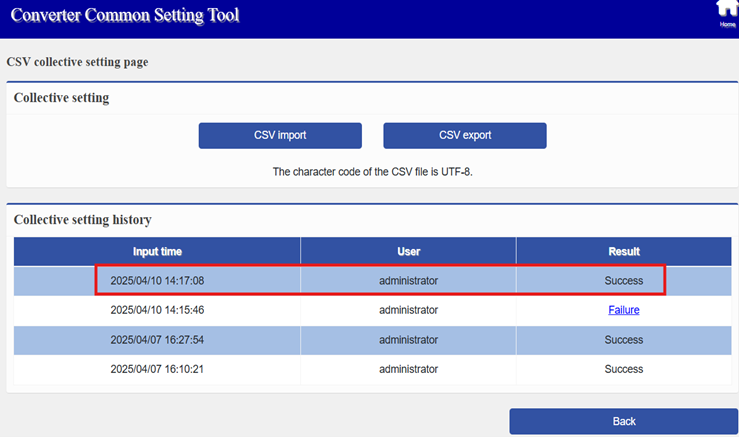
Task: Open the Failure result link
Action: [623, 310]
